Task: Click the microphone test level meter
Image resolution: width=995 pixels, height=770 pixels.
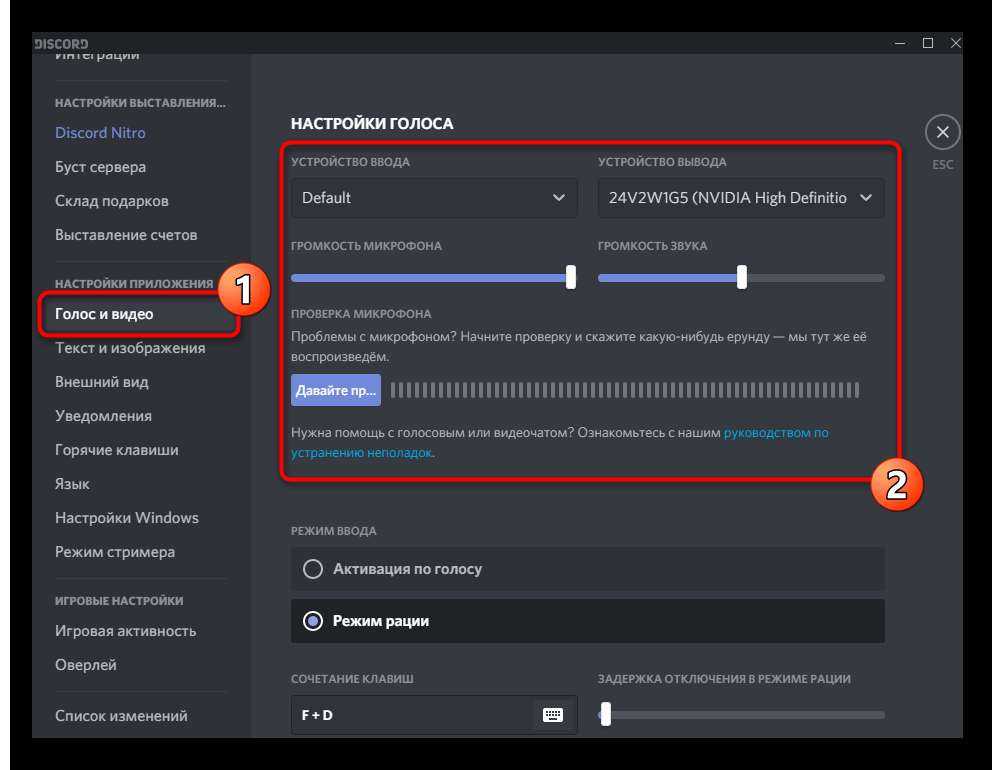Action: [x=624, y=390]
